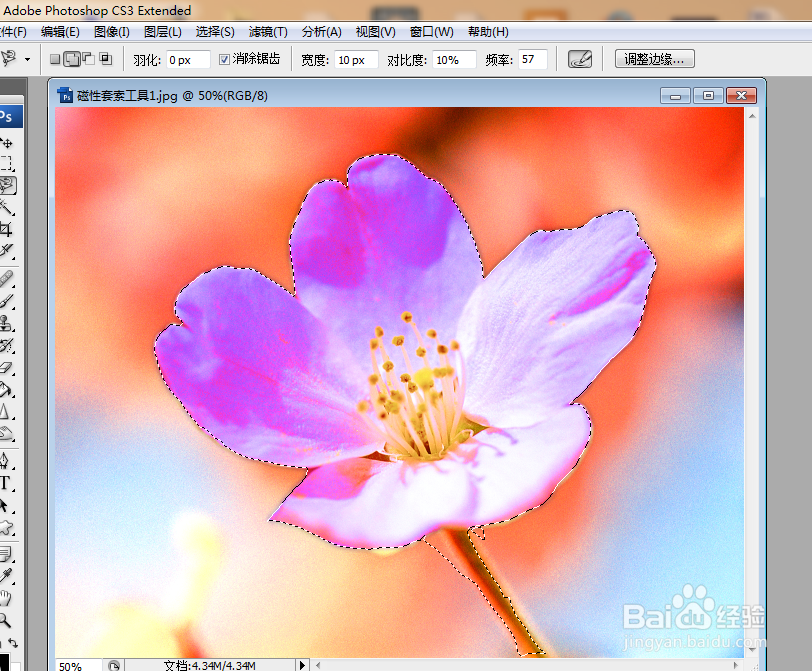Click the 频率 frequency input field
Image resolution: width=812 pixels, height=671 pixels.
[x=533, y=60]
